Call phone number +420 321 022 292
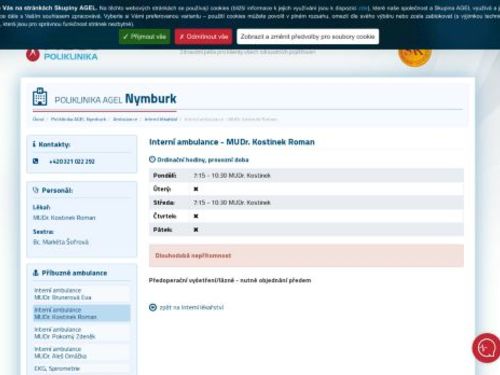 pyautogui.click(x=72, y=162)
